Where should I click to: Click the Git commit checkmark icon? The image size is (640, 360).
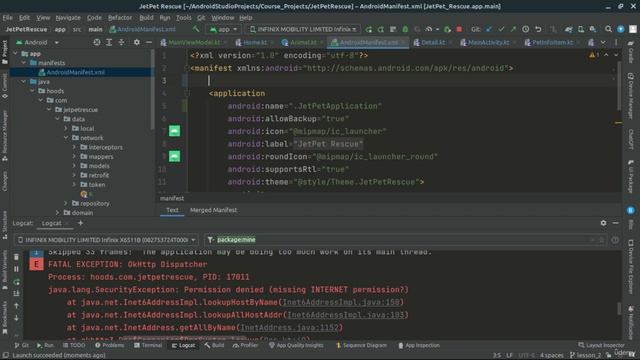pyautogui.click(x=501, y=29)
